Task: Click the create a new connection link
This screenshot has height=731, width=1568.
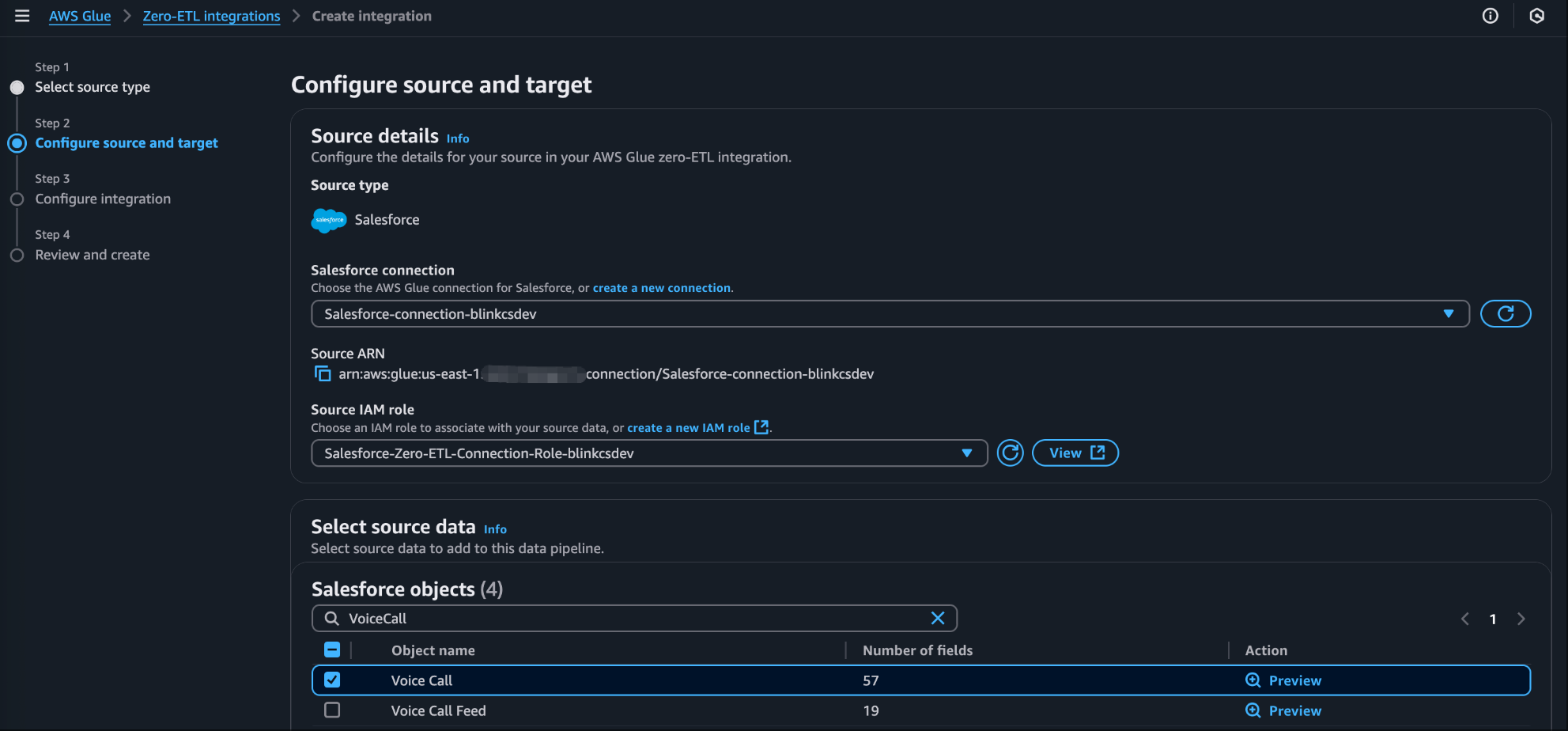Action: tap(661, 288)
